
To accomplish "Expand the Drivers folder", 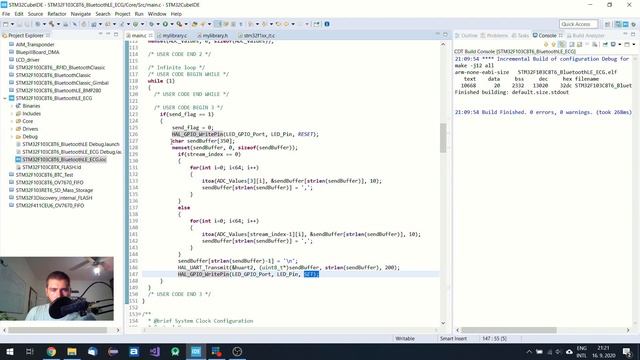I will pyautogui.click(x=12, y=129).
